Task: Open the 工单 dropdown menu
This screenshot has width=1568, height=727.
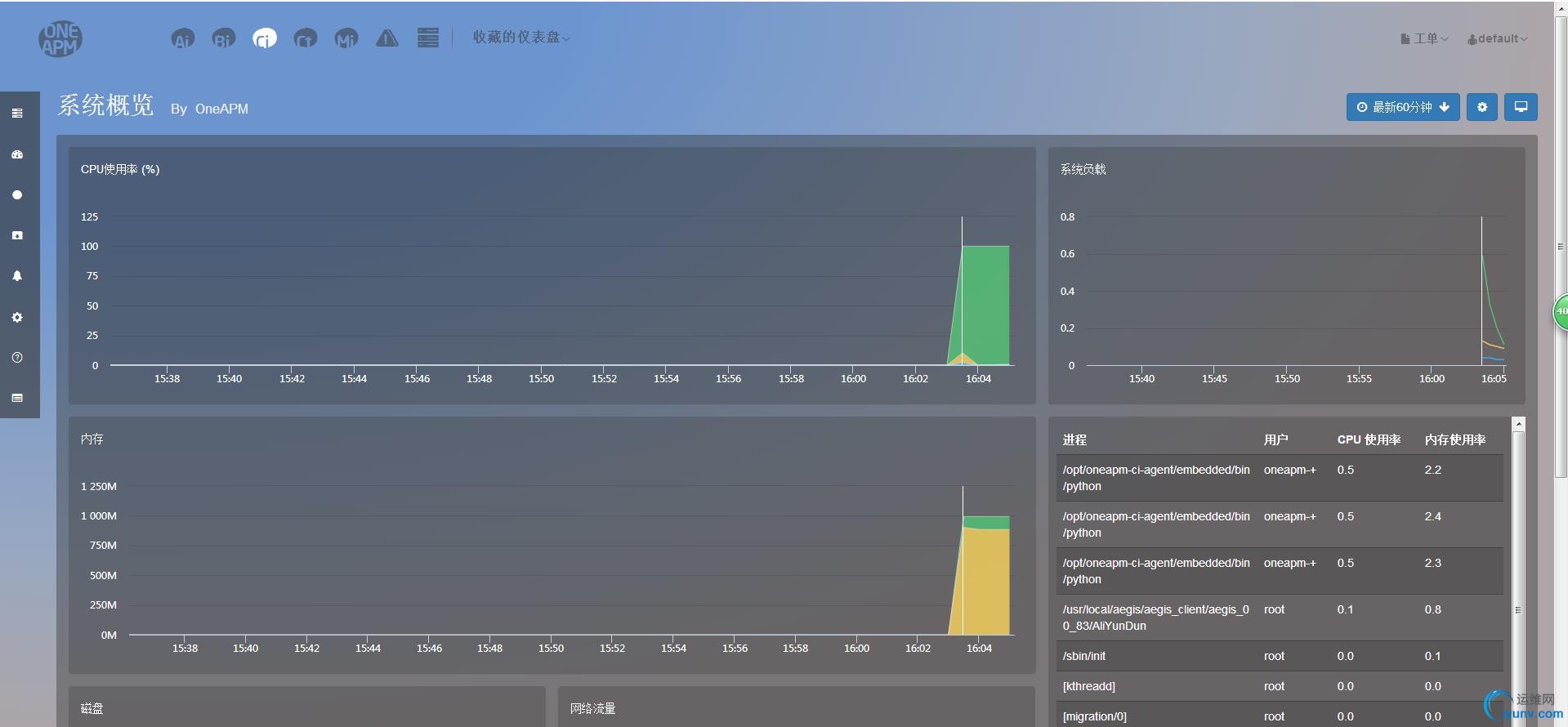Action: [x=1424, y=38]
